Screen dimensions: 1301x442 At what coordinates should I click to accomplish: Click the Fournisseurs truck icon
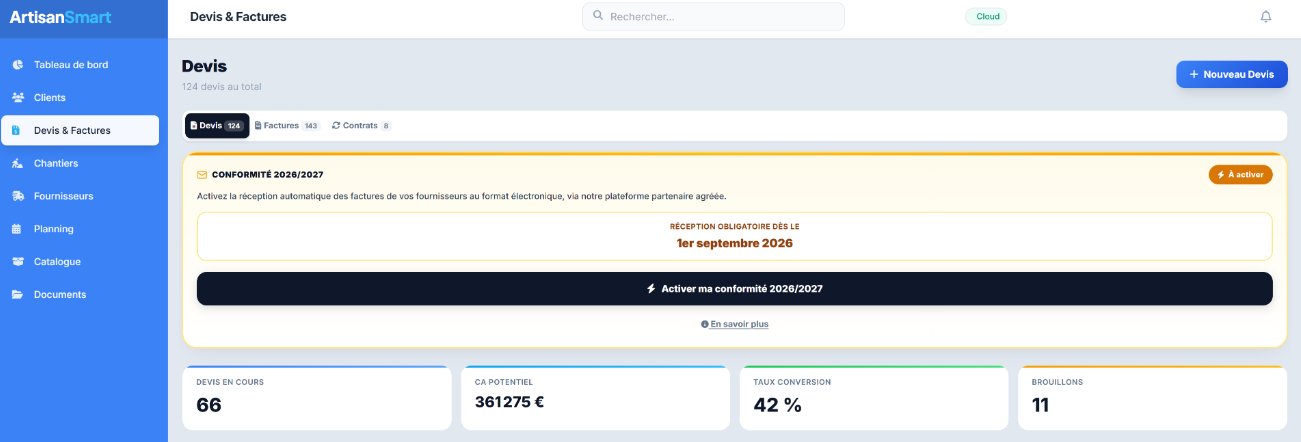point(18,196)
